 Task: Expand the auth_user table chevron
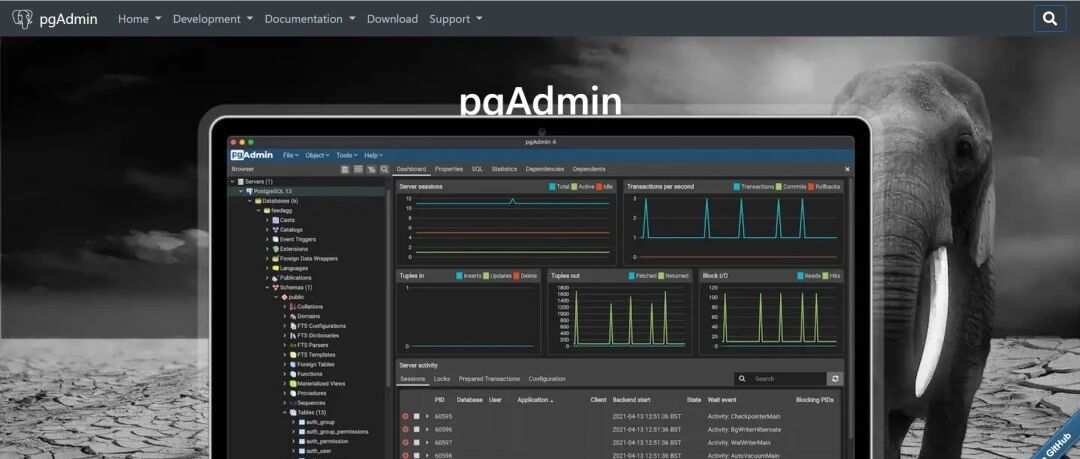(x=293, y=451)
